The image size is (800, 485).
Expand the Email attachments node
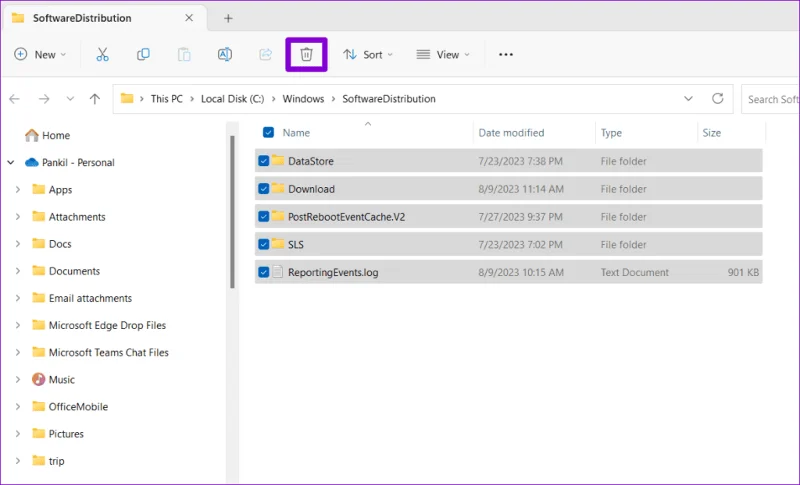tap(18, 298)
